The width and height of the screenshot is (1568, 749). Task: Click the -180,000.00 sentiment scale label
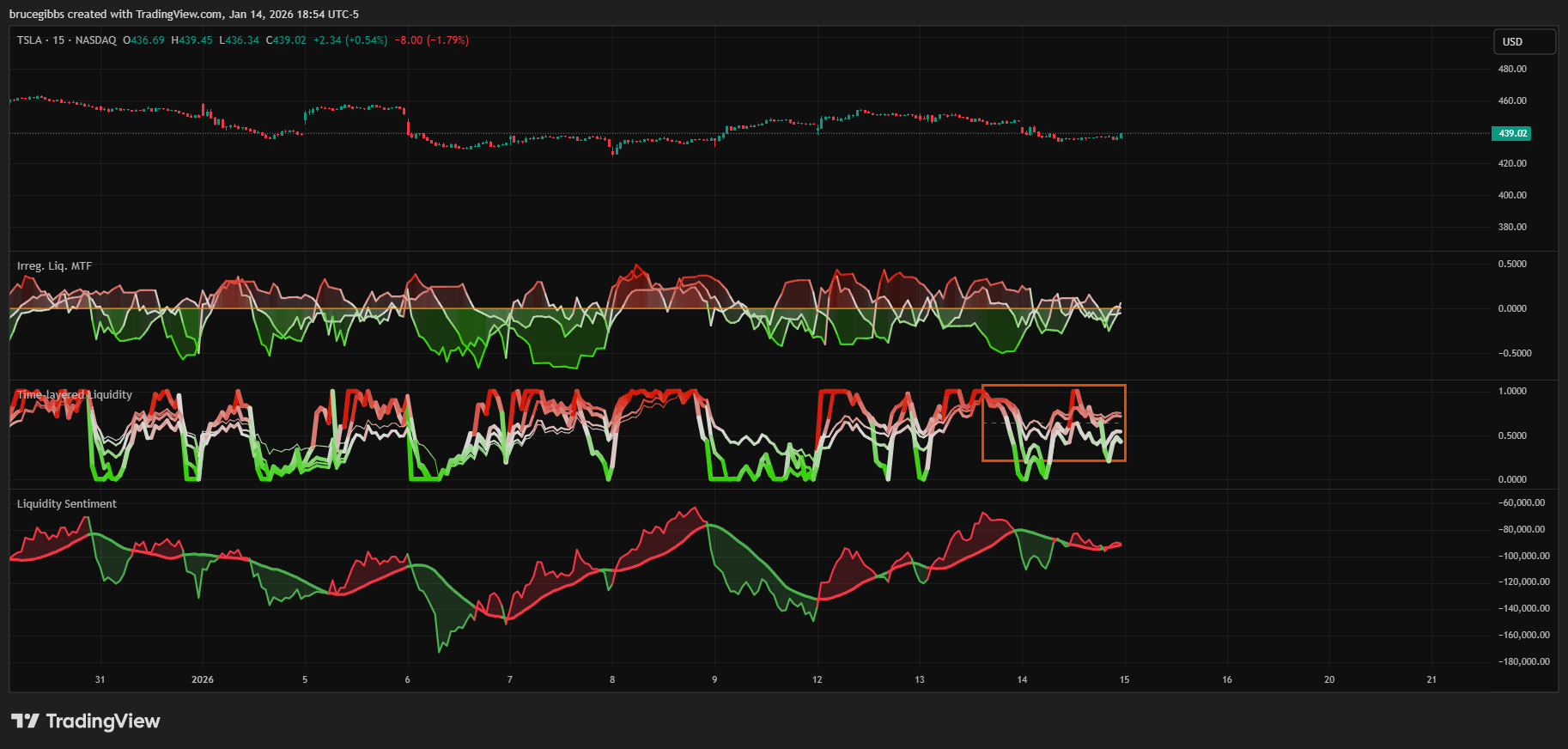pyautogui.click(x=1523, y=661)
